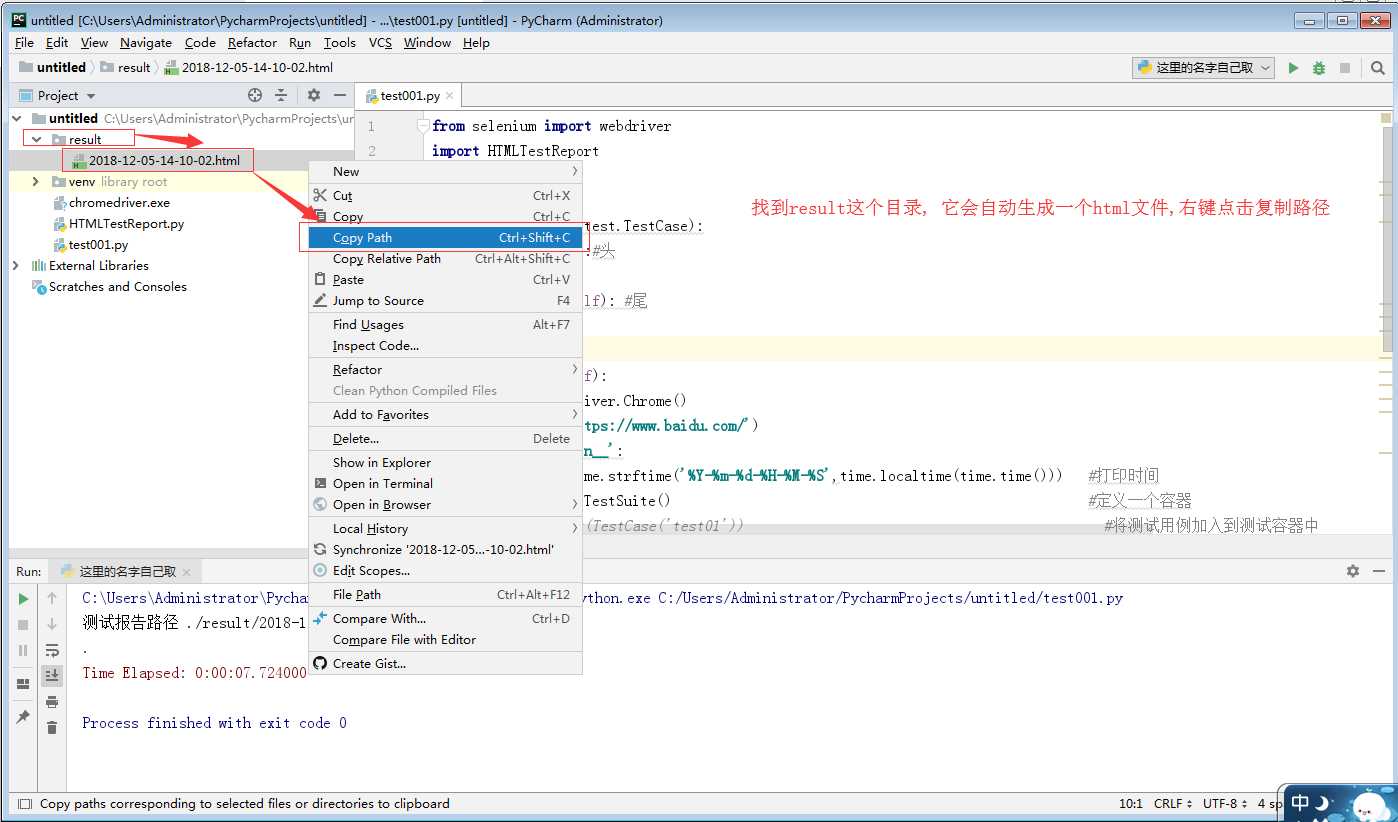Screen dimensions: 1398x822
Task: Rerun with the Run panel green arrow
Action: [x=23, y=598]
